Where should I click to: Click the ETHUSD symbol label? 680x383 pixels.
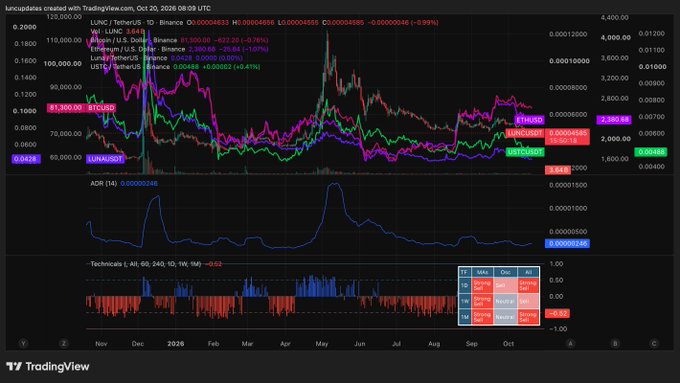click(x=529, y=120)
